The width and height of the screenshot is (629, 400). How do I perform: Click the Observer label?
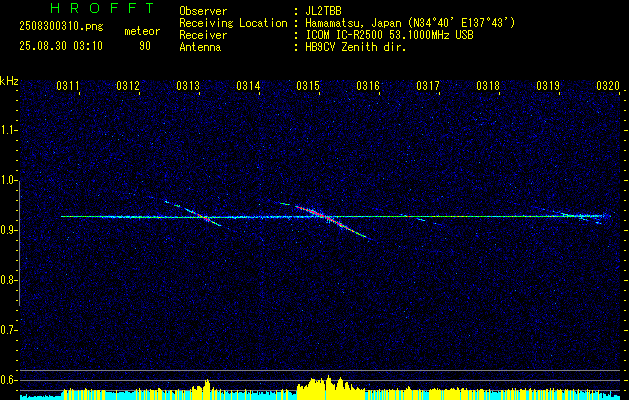click(203, 11)
